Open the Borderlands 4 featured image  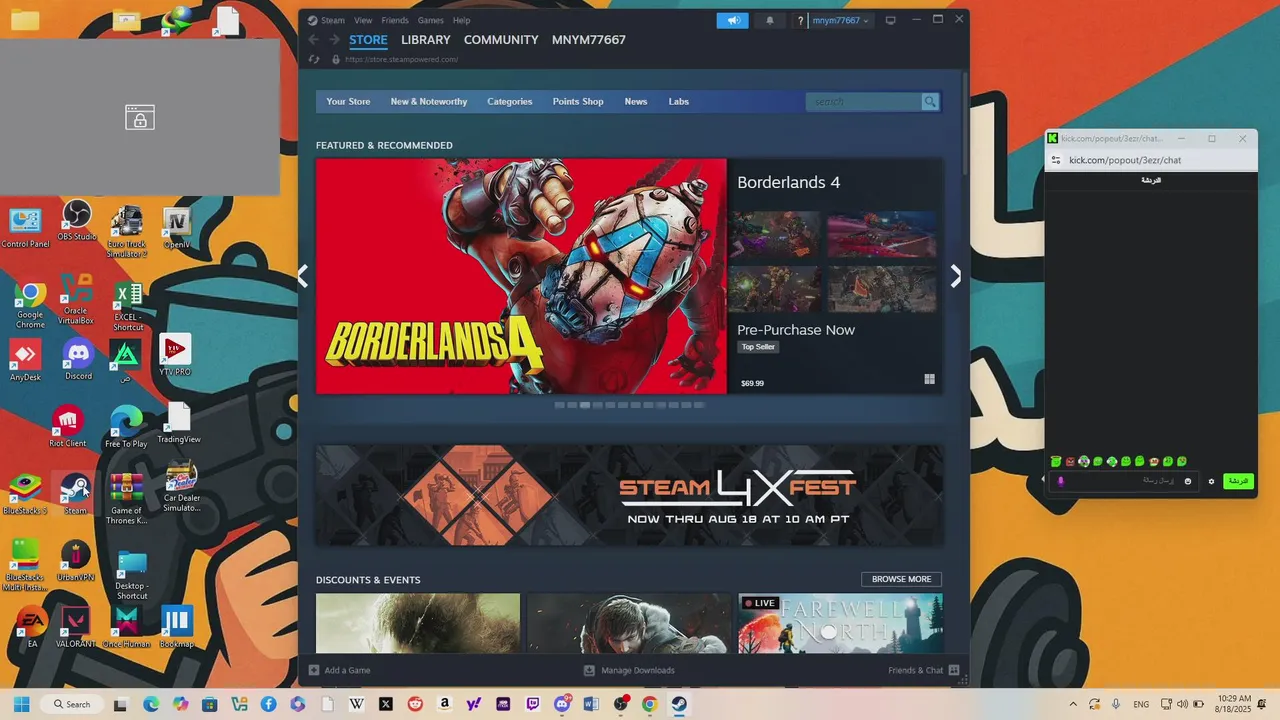point(521,276)
